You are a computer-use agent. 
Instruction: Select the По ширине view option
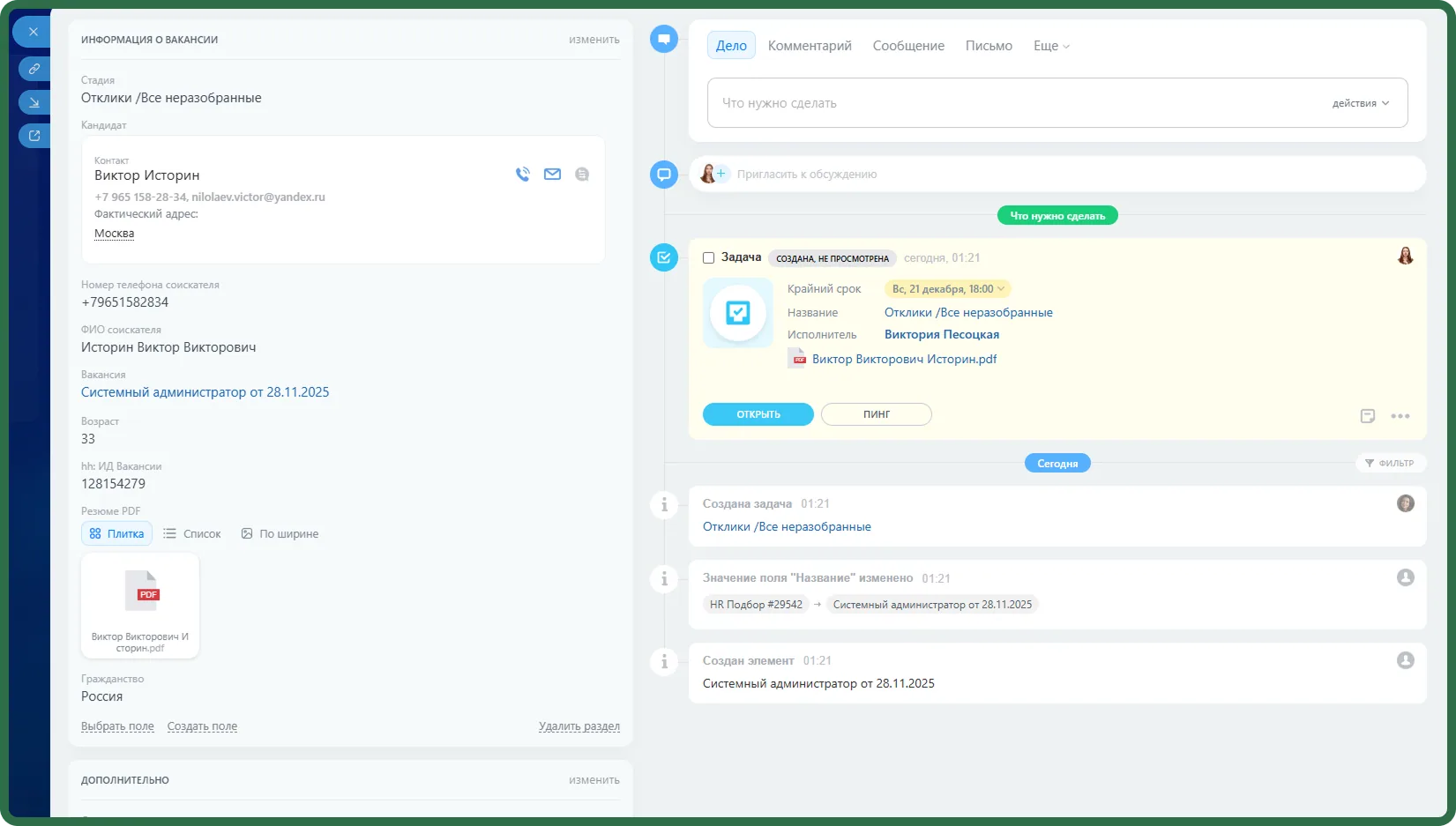coord(280,533)
